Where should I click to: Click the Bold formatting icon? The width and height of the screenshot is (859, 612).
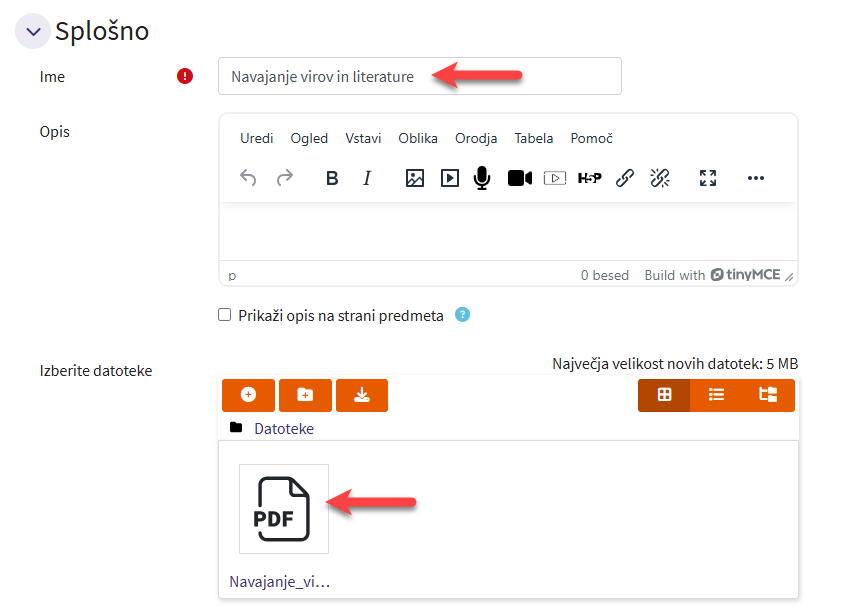[x=333, y=178]
